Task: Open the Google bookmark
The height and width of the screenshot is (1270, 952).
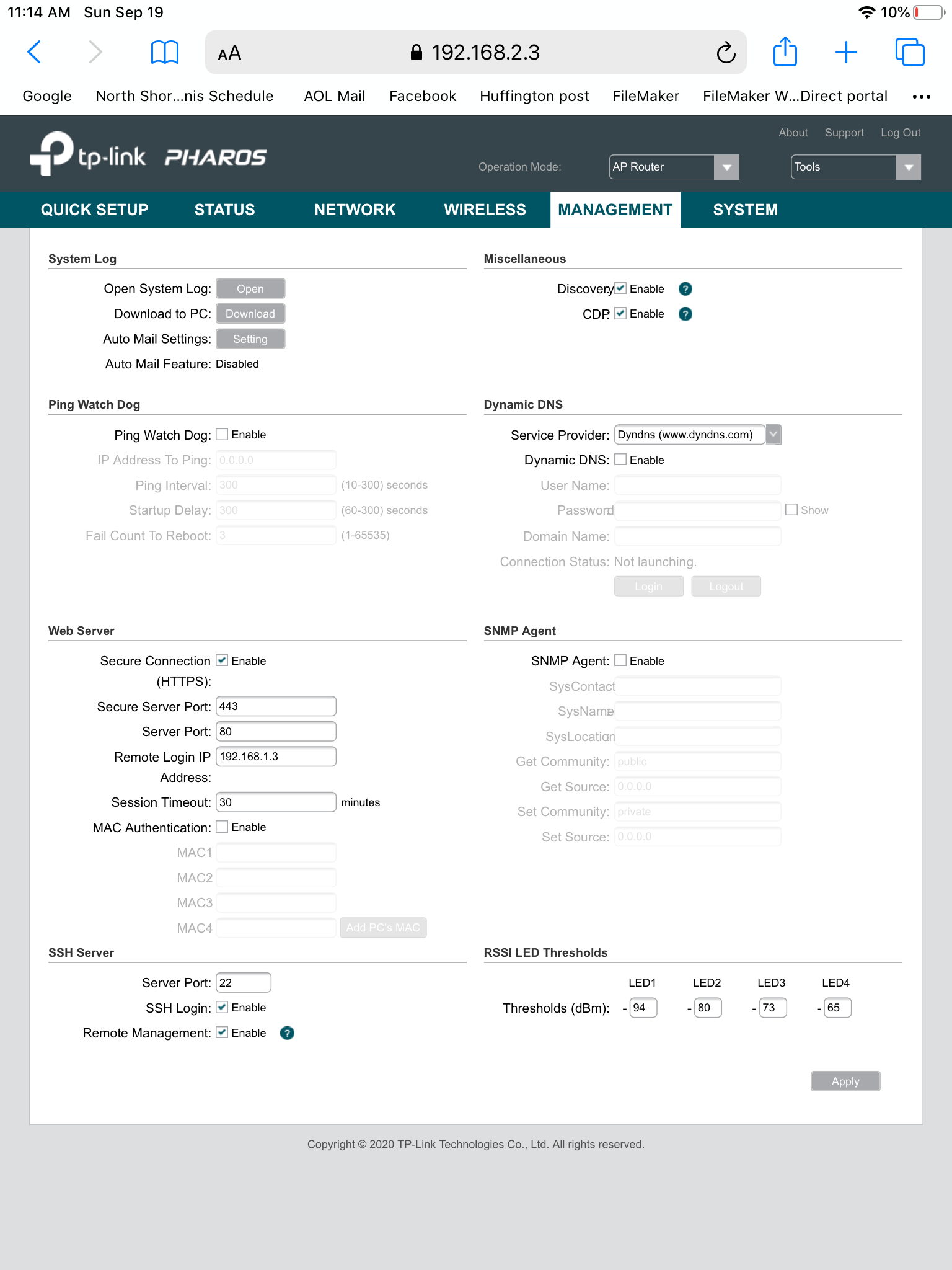Action: [x=47, y=96]
